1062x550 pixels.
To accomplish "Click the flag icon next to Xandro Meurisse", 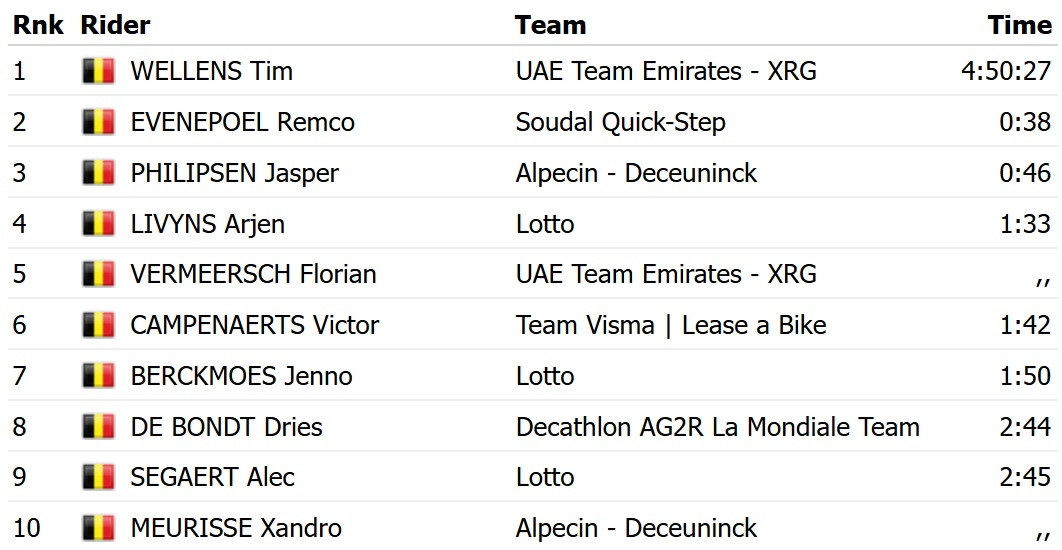I will pos(98,528).
